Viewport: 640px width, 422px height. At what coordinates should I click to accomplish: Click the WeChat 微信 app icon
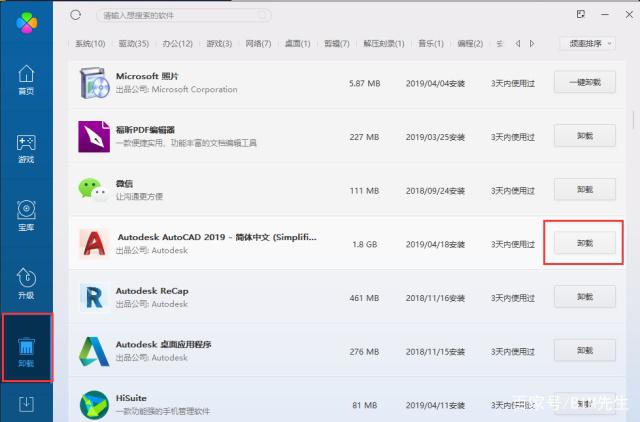(93, 189)
